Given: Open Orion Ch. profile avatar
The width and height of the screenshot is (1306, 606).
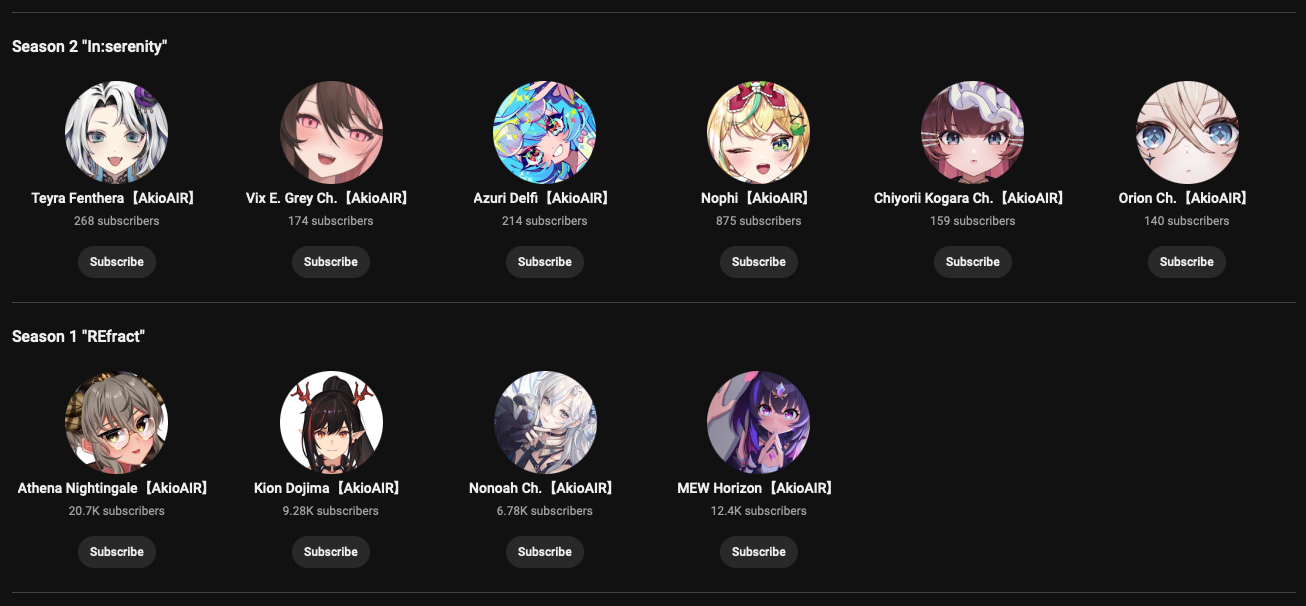Looking at the screenshot, I should 1187,132.
